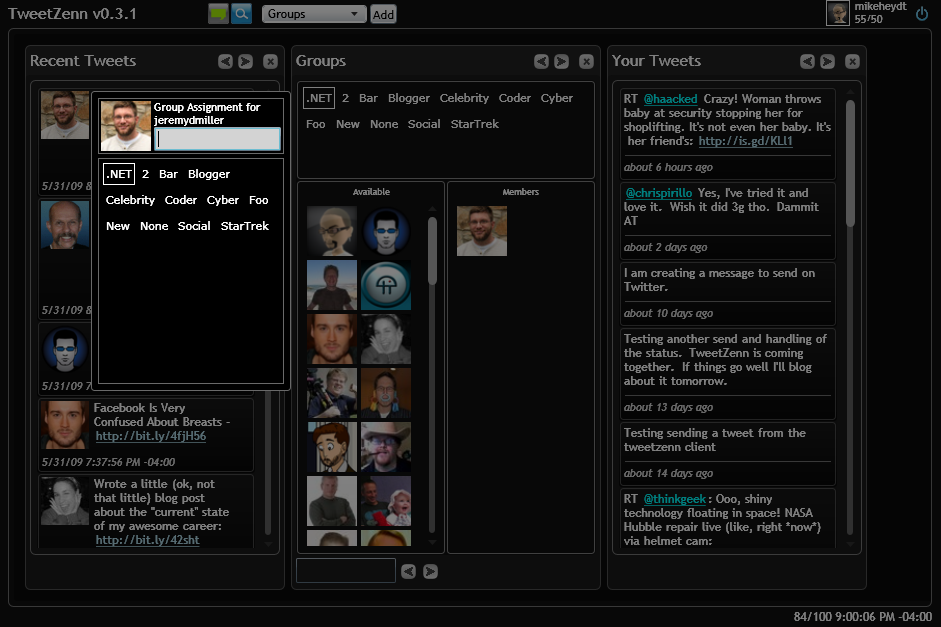Select StarTrek group in Groups panel
The image size is (941, 627).
click(x=475, y=124)
